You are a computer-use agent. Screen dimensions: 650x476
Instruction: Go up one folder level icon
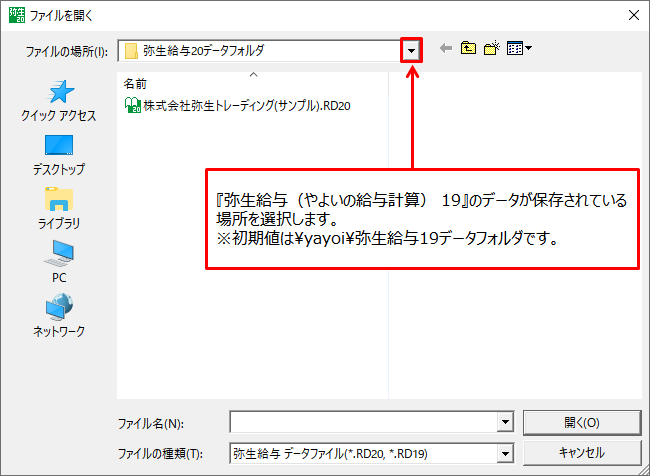[x=468, y=49]
